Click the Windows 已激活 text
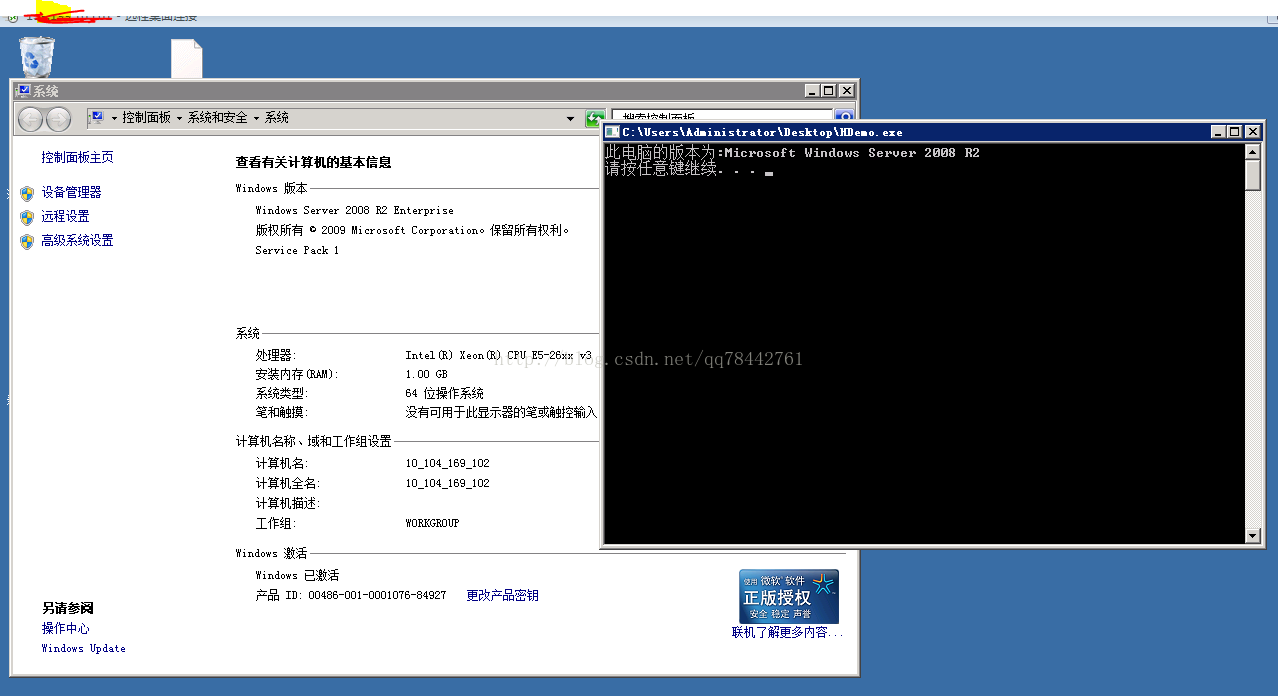 coord(297,575)
